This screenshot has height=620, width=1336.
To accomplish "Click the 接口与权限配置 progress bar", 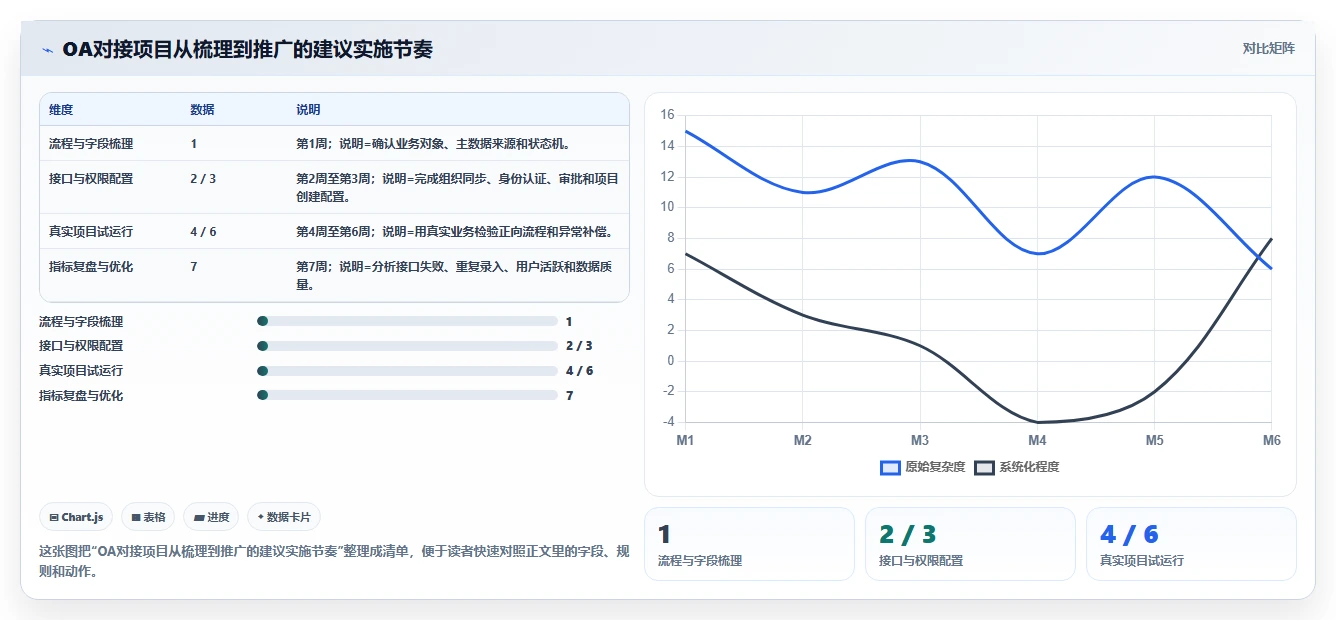I will click(x=407, y=346).
